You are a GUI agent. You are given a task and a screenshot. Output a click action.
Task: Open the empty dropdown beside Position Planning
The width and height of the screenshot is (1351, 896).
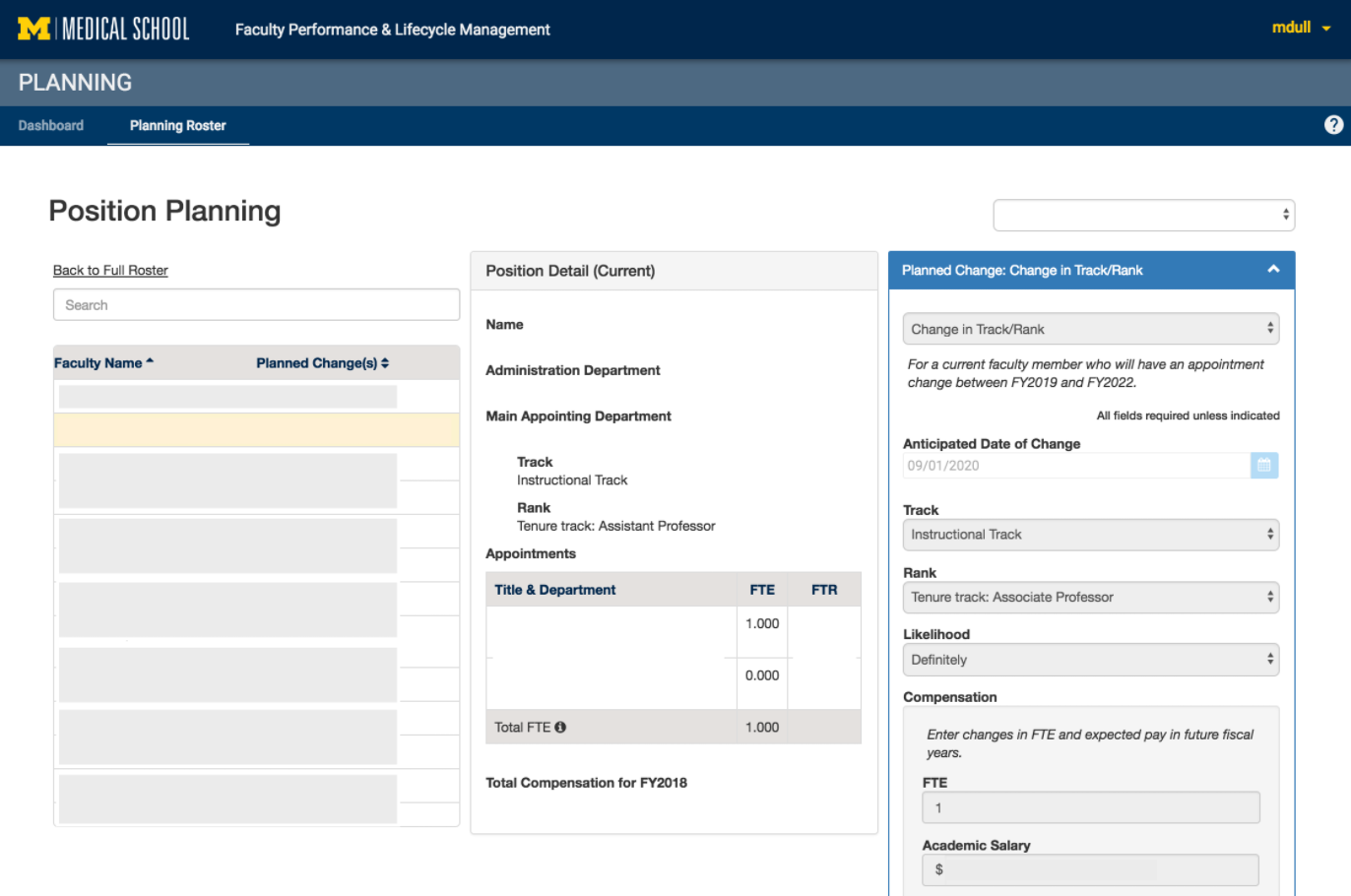(1144, 215)
